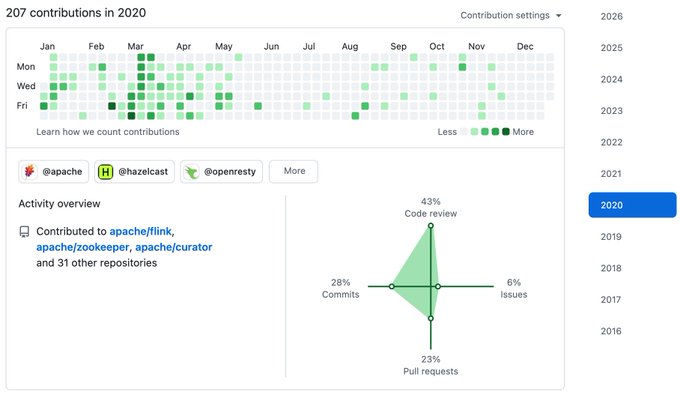The width and height of the screenshot is (680, 398).
Task: Click the Commits point on radar chart
Action: click(x=392, y=287)
